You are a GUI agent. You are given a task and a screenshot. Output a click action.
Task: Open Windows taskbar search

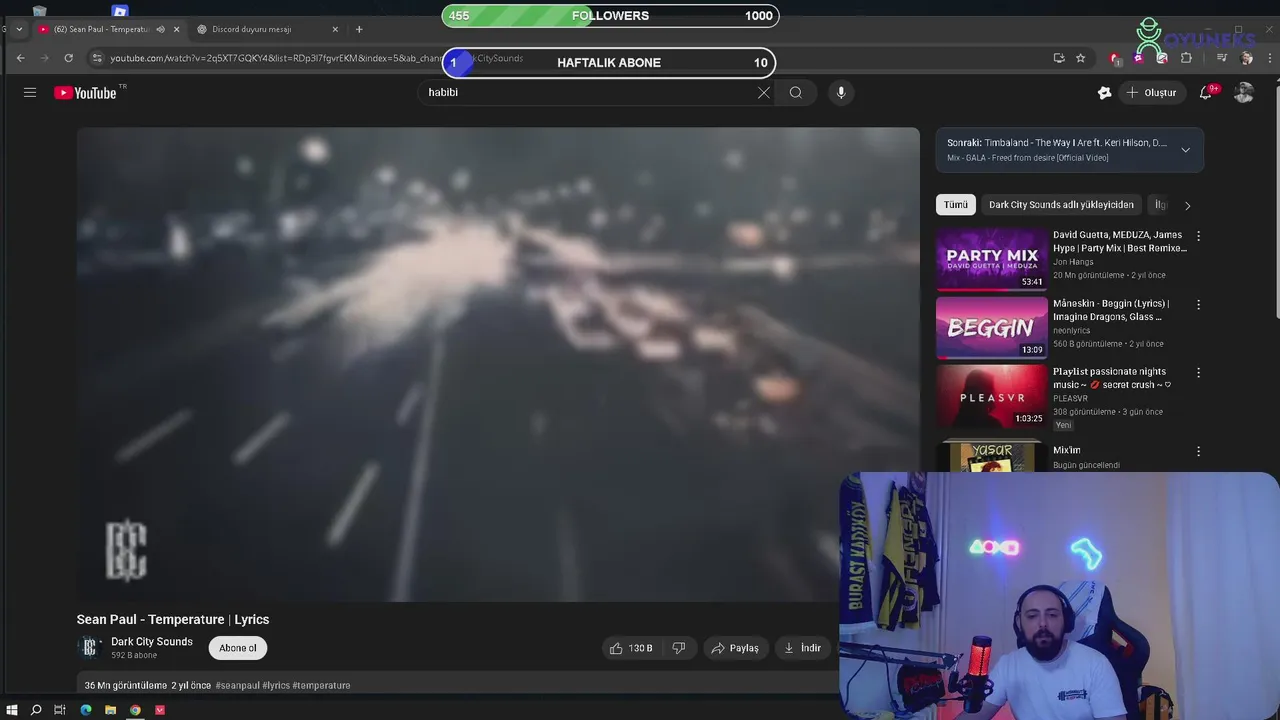click(x=36, y=710)
